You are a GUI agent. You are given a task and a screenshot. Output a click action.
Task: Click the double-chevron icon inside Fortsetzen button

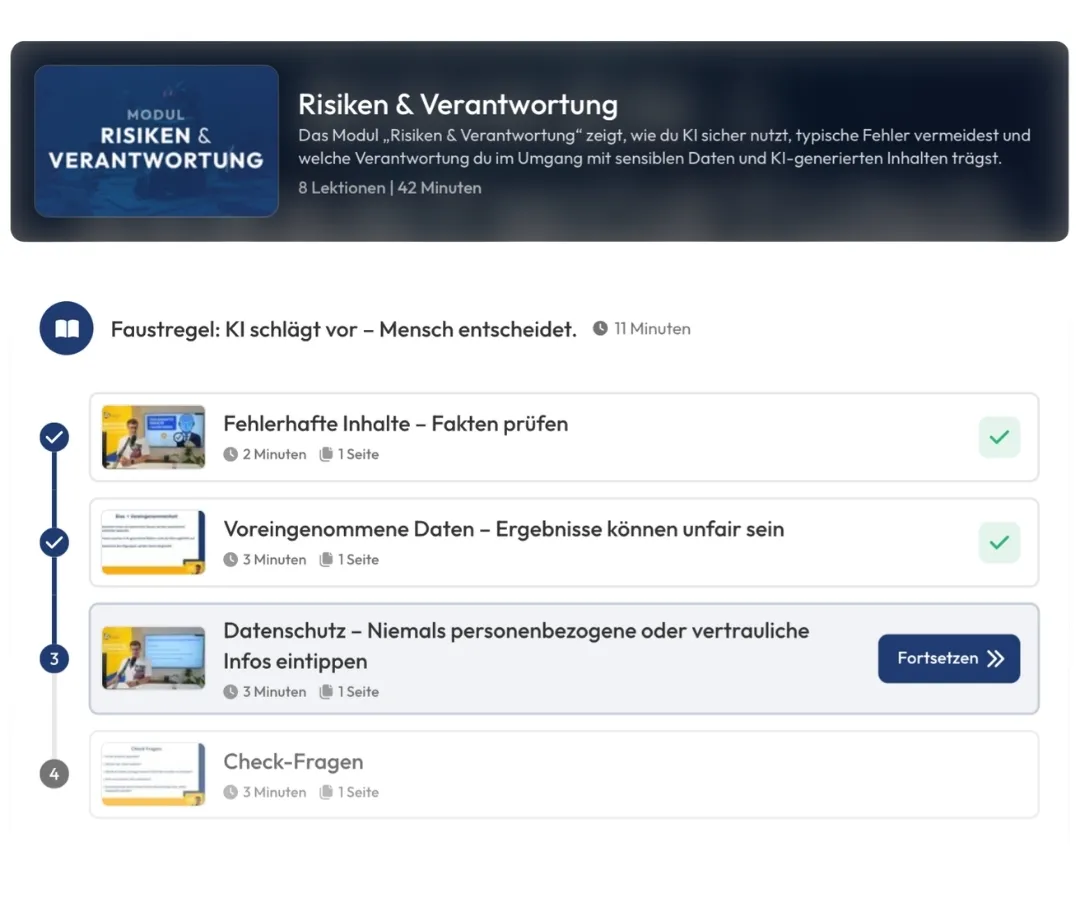click(x=996, y=658)
